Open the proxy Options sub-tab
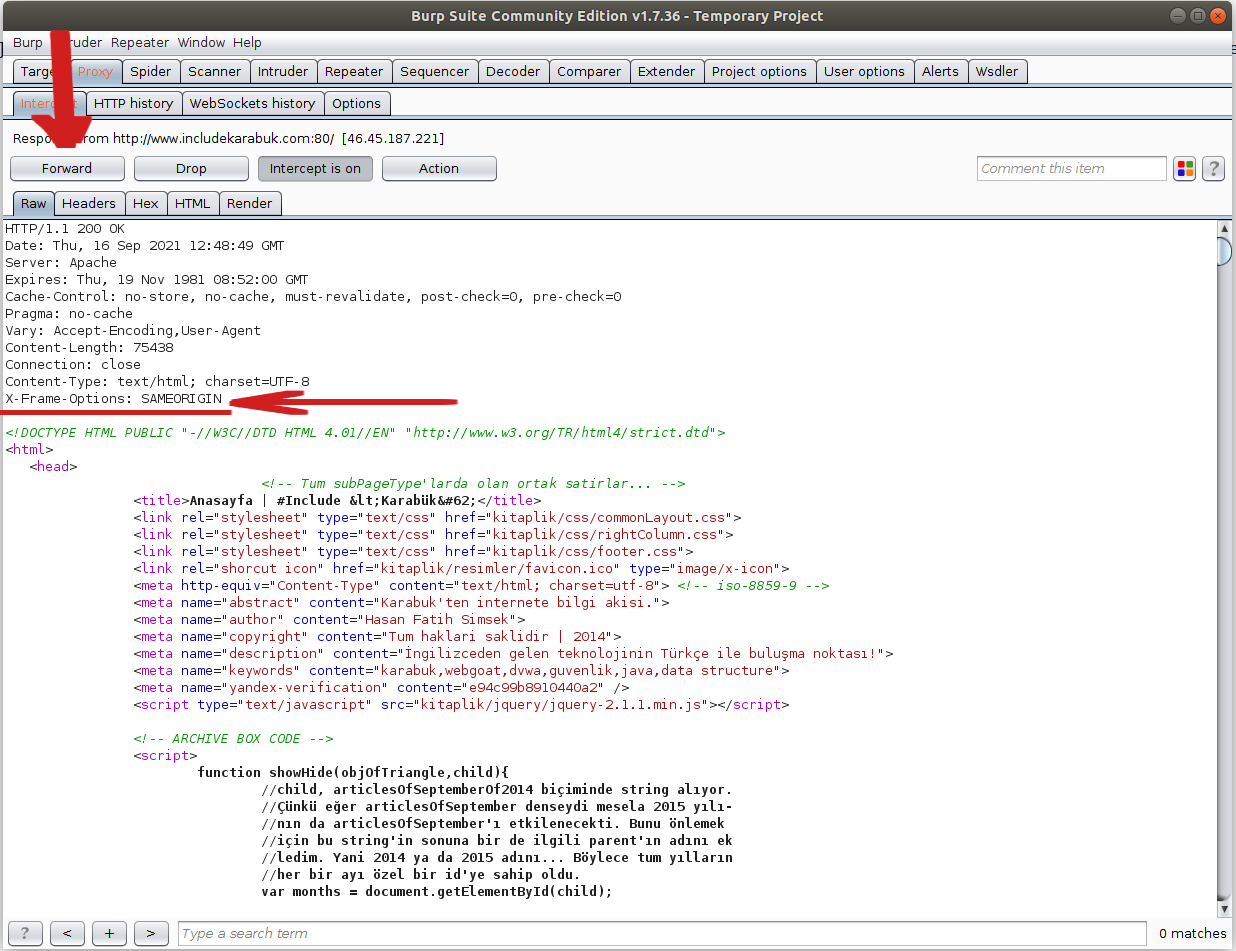 click(356, 103)
